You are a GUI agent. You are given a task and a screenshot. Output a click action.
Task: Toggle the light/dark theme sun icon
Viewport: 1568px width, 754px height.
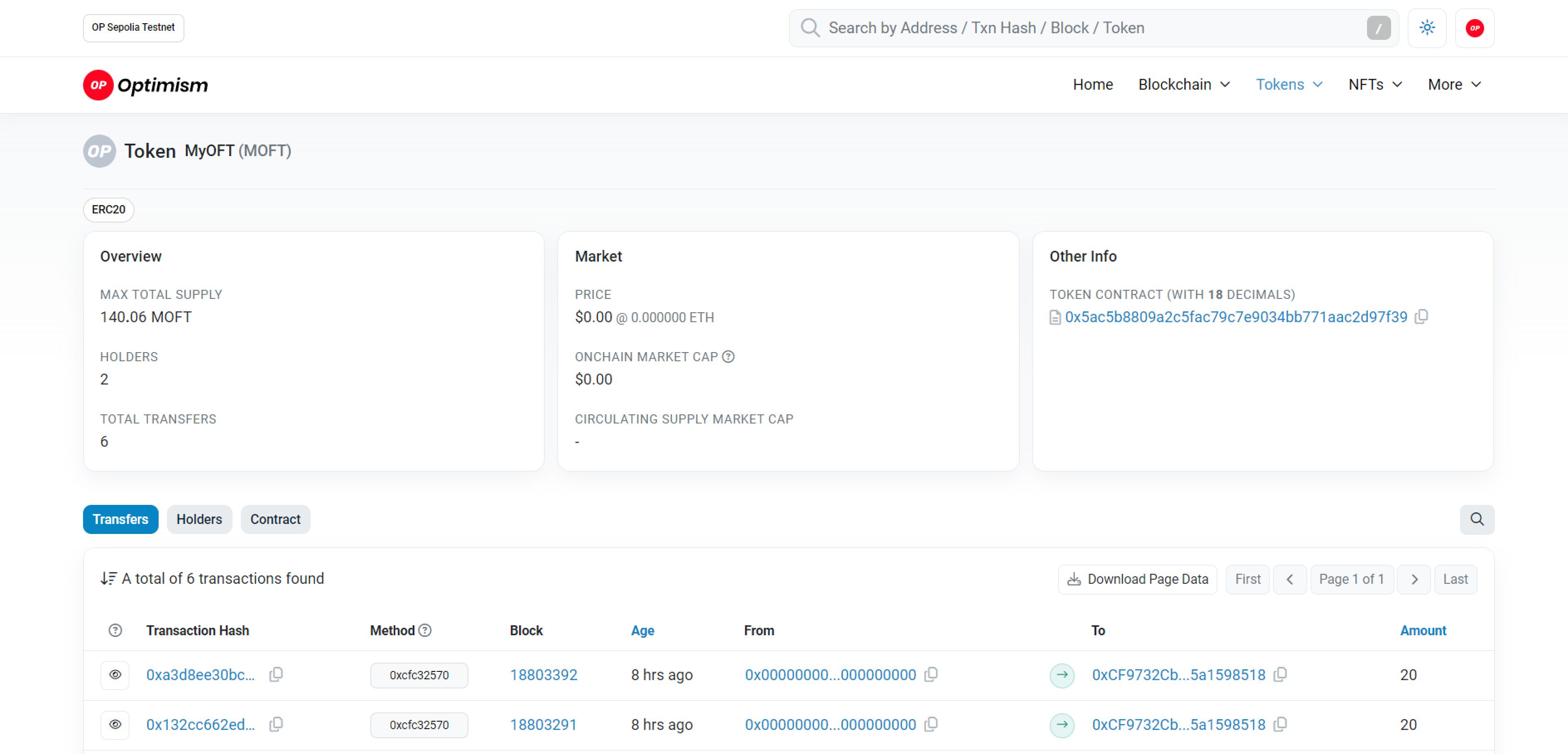tap(1427, 28)
